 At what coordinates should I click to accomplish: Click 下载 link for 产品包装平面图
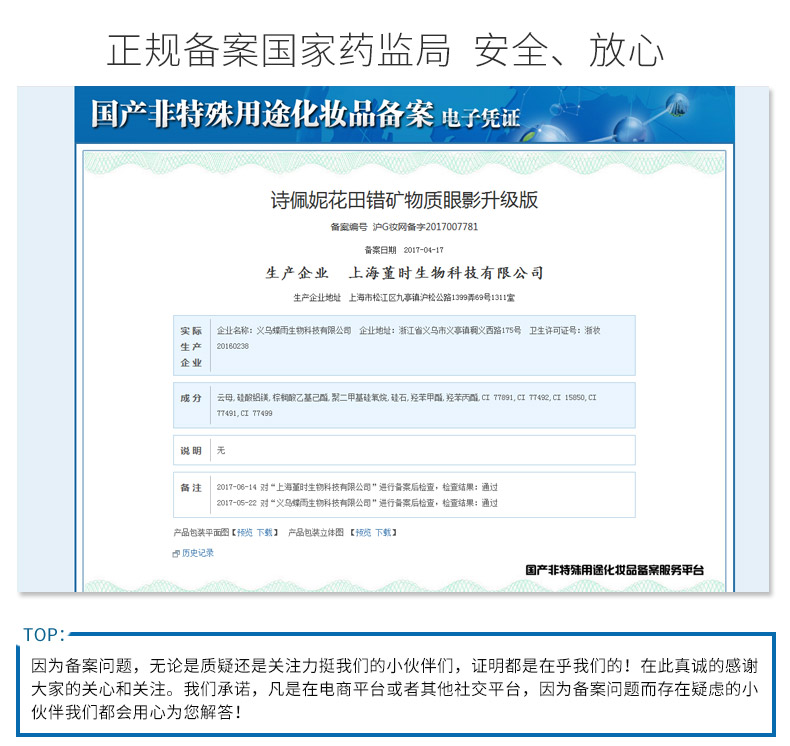click(x=265, y=532)
